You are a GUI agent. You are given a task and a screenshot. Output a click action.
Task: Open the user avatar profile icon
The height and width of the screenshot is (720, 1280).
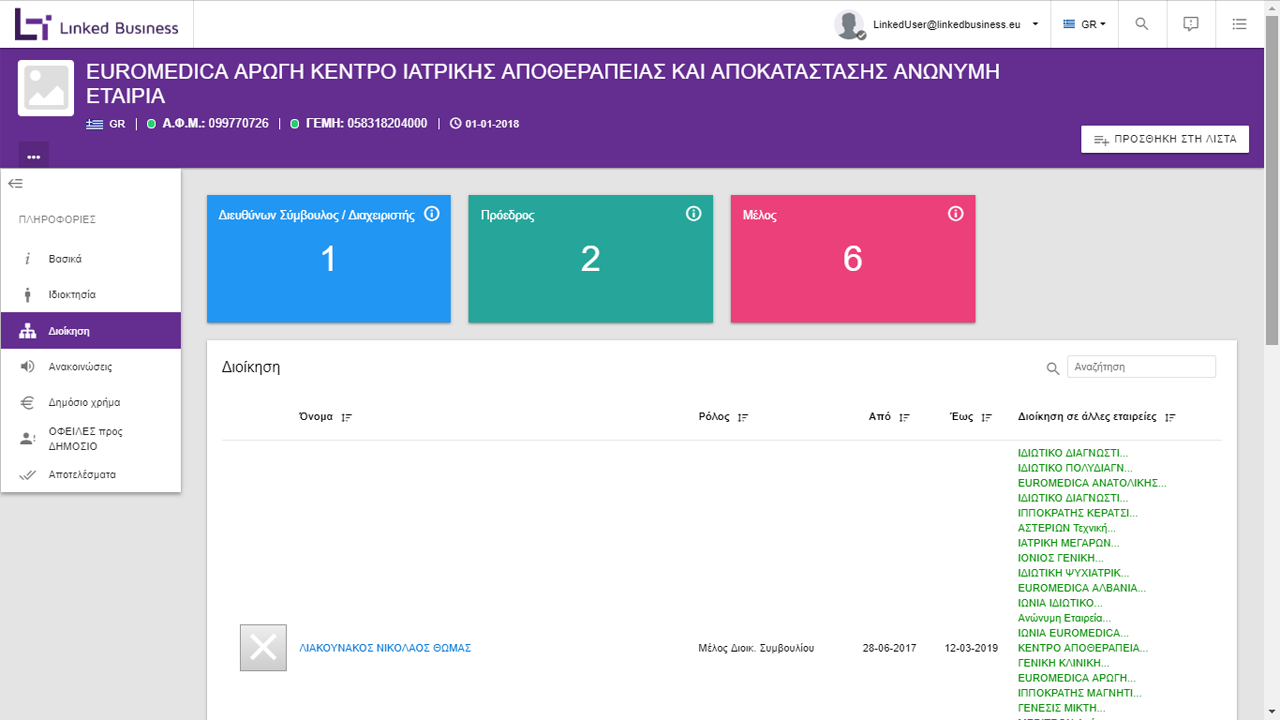pyautogui.click(x=850, y=24)
